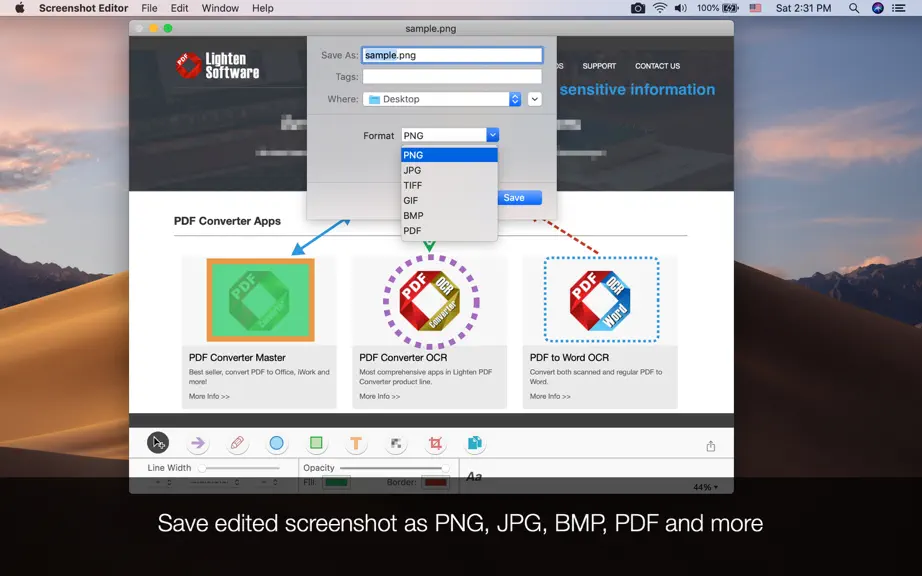Open the Edit menu
Viewport: 922px width, 576px height.
179,8
